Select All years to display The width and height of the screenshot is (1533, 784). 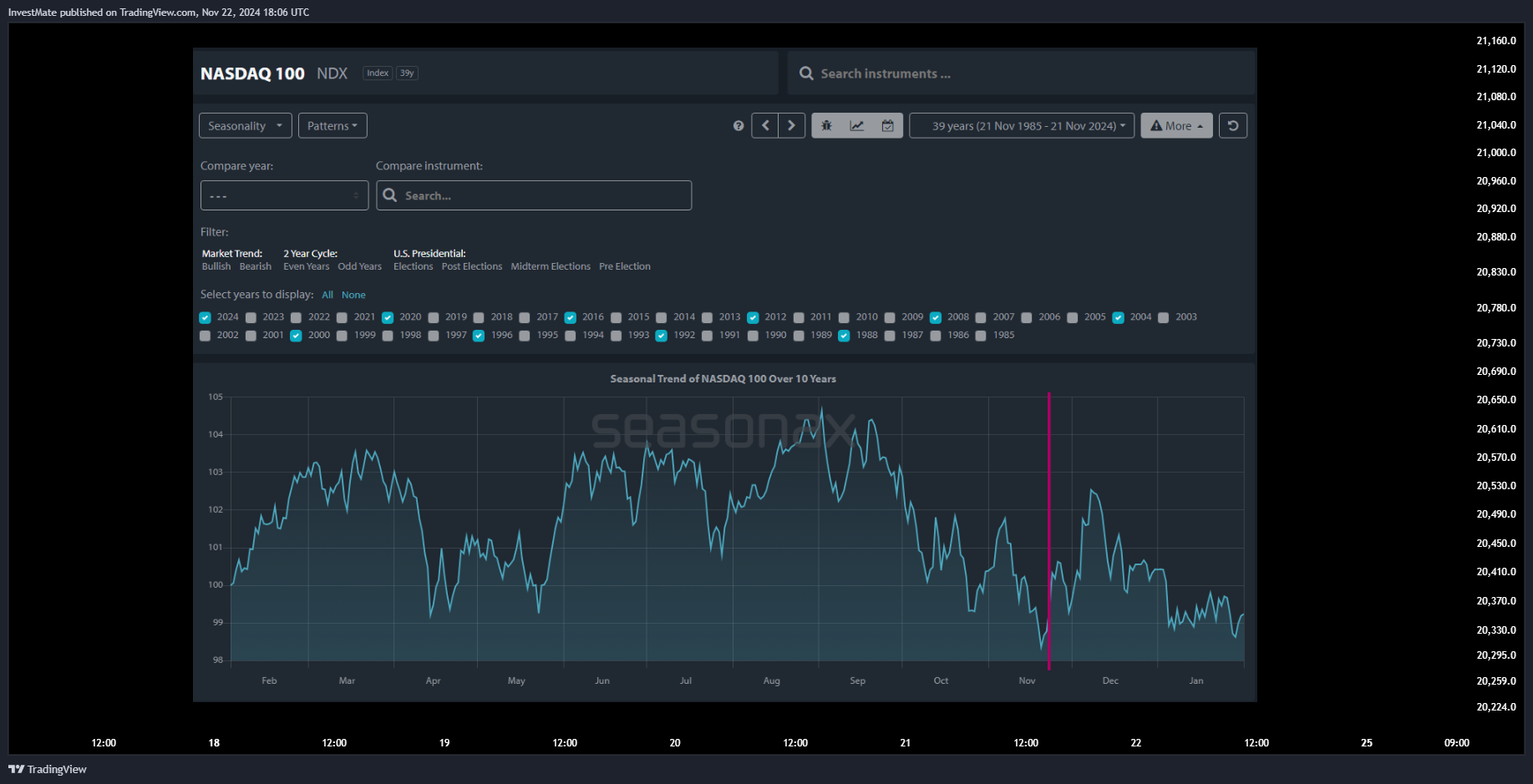click(327, 295)
